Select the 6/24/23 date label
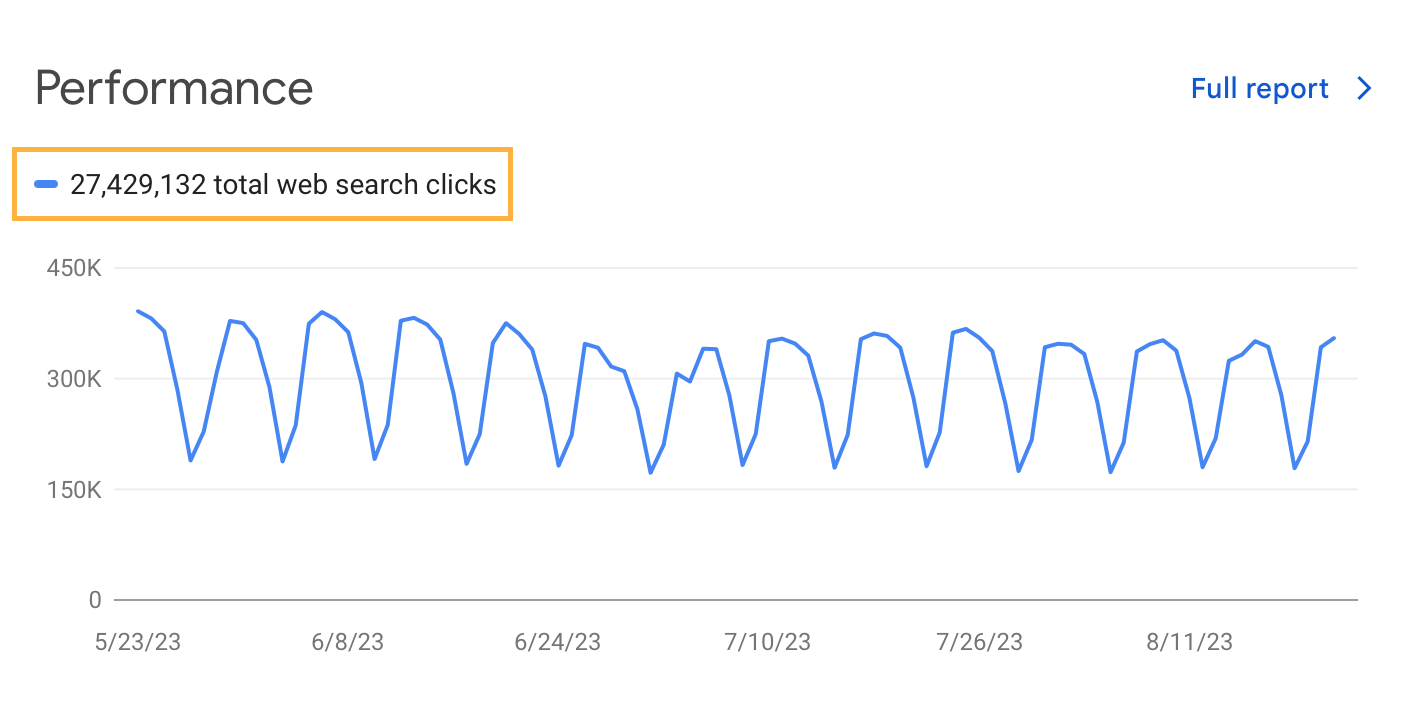 (558, 642)
